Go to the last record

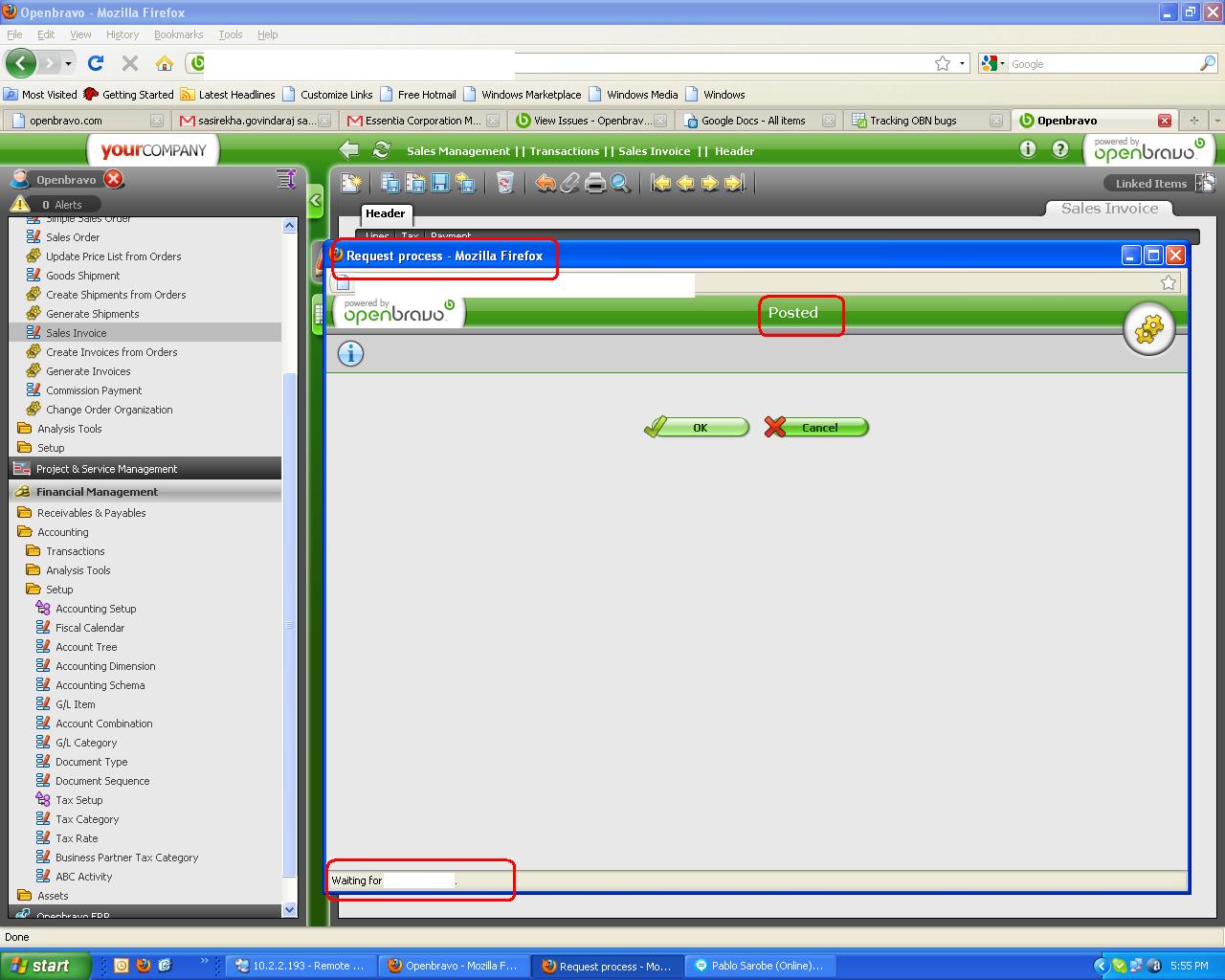tap(735, 183)
